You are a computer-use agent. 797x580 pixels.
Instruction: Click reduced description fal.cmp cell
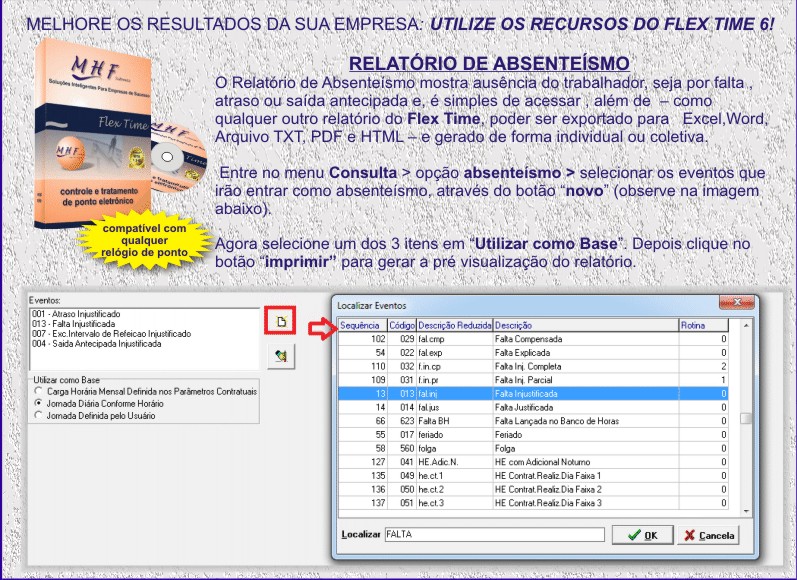point(455,339)
